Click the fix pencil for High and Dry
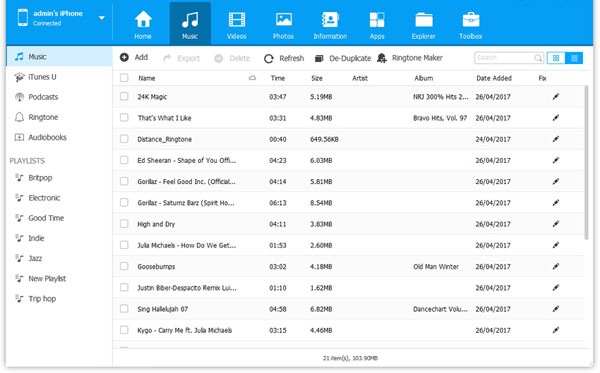600x373 pixels. point(556,224)
